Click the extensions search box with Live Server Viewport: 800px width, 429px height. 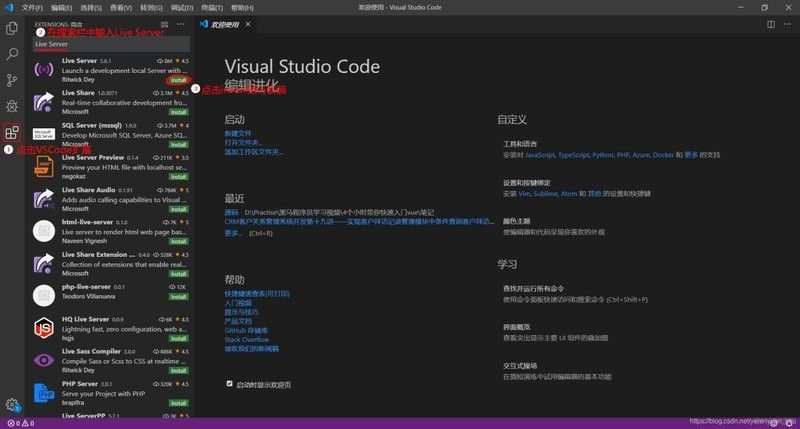112,44
